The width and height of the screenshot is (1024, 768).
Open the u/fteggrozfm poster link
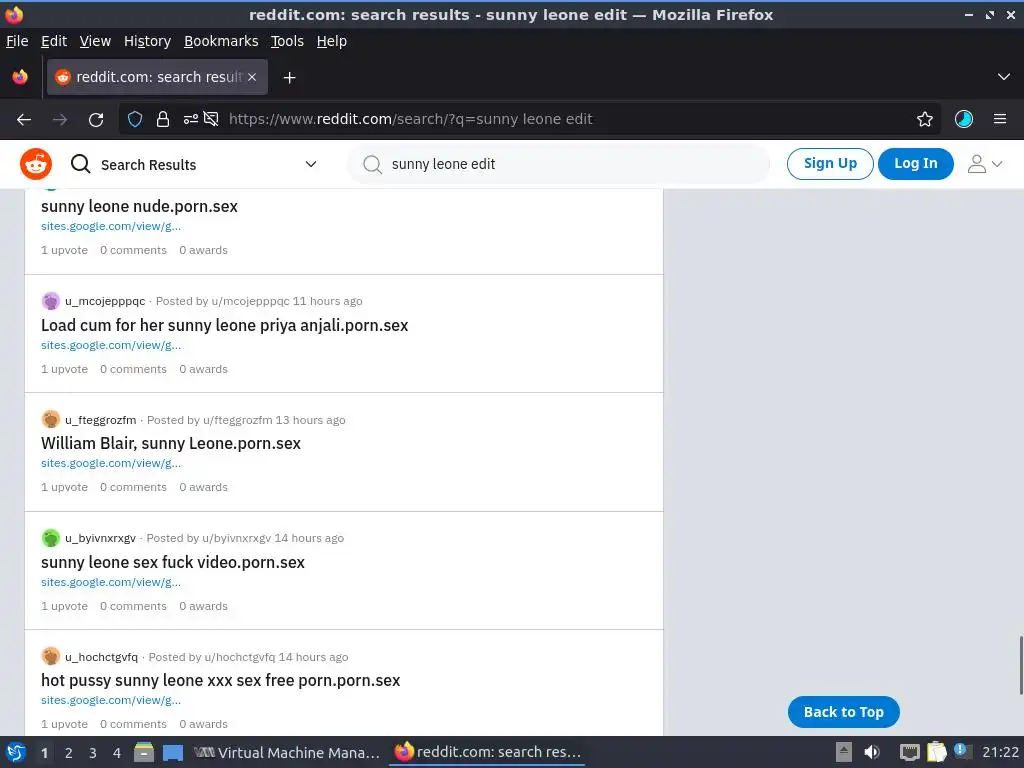[x=238, y=420]
